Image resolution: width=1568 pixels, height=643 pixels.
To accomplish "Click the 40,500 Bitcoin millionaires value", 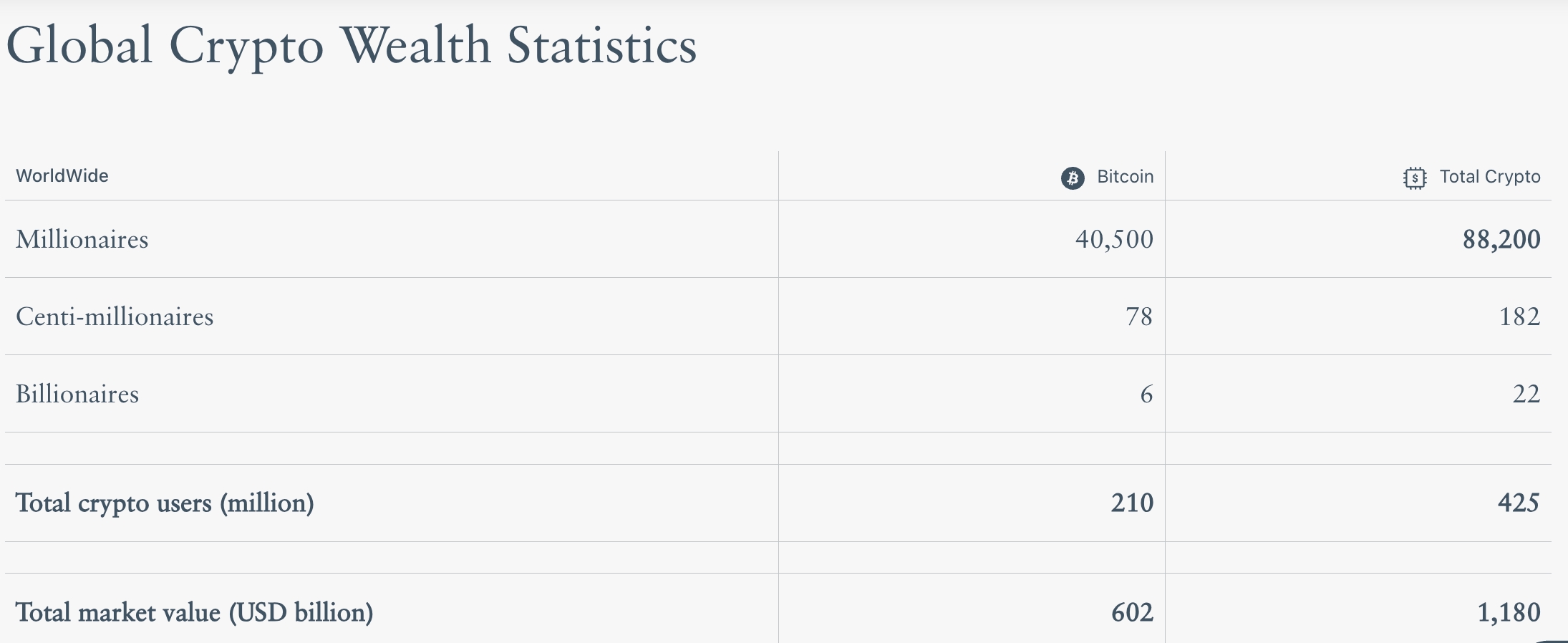I will [x=1114, y=239].
